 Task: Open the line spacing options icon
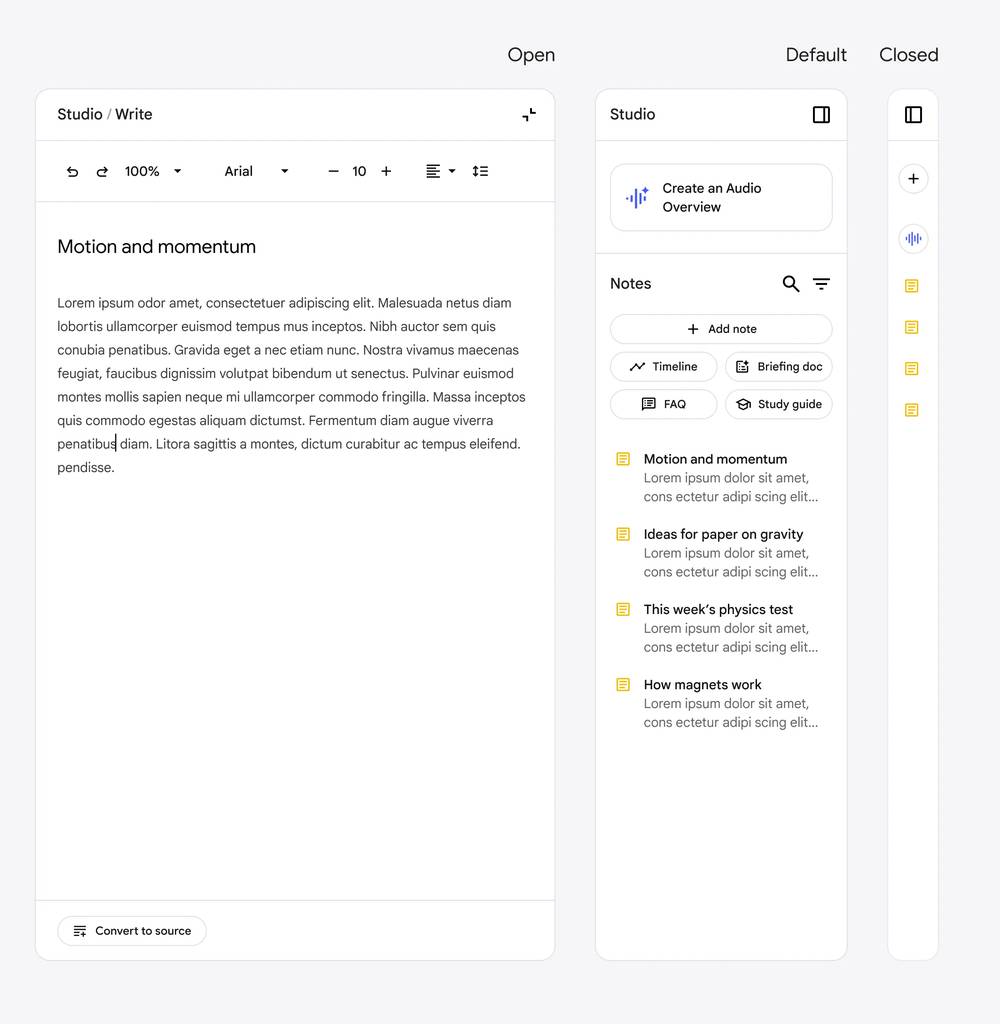(x=480, y=172)
